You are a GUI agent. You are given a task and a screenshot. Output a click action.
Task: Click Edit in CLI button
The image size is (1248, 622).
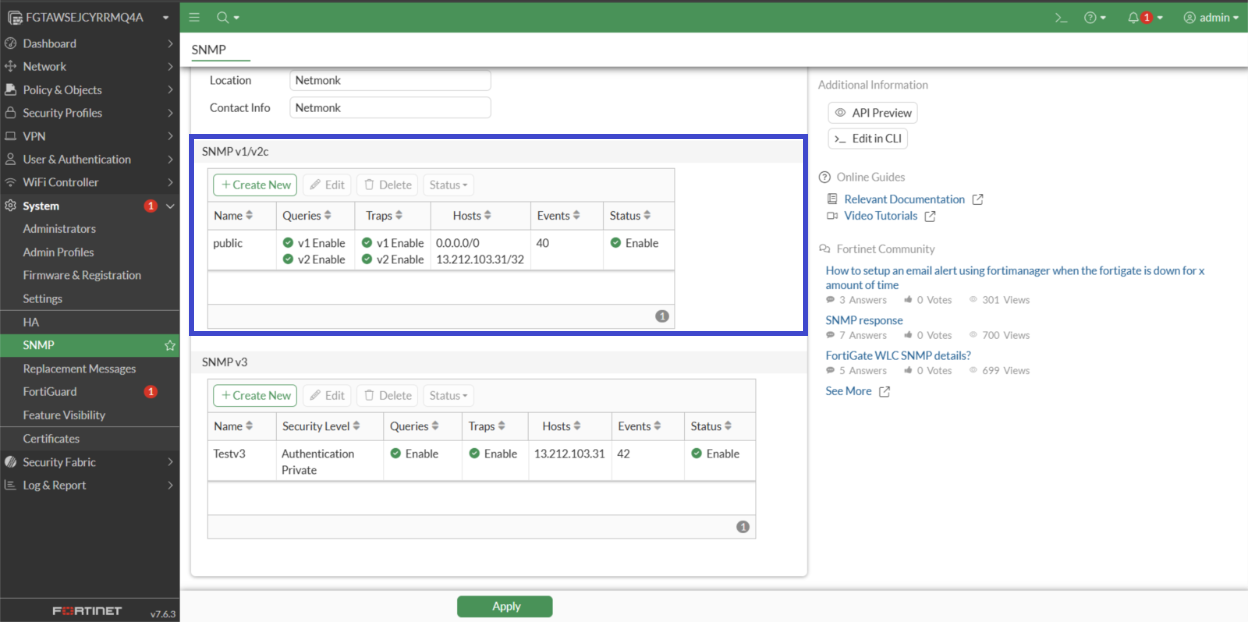(868, 139)
